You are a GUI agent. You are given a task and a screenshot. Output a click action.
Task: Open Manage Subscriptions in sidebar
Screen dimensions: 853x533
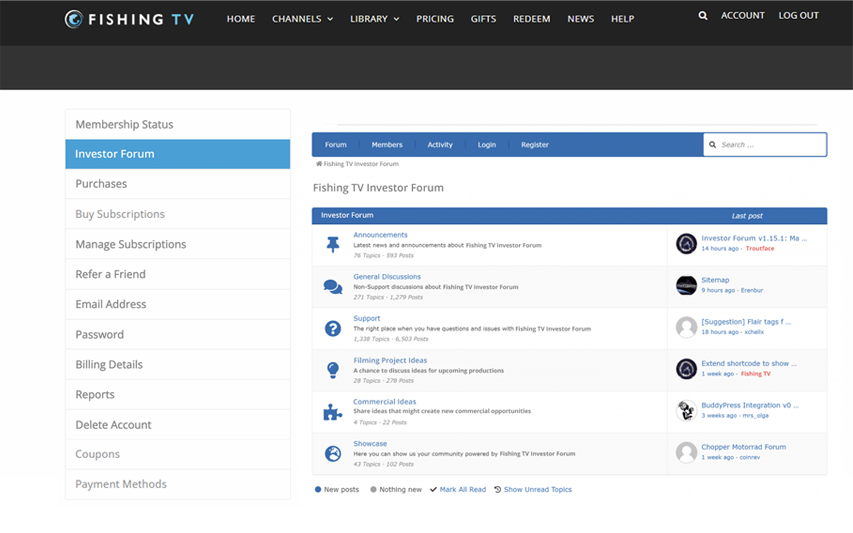point(178,244)
